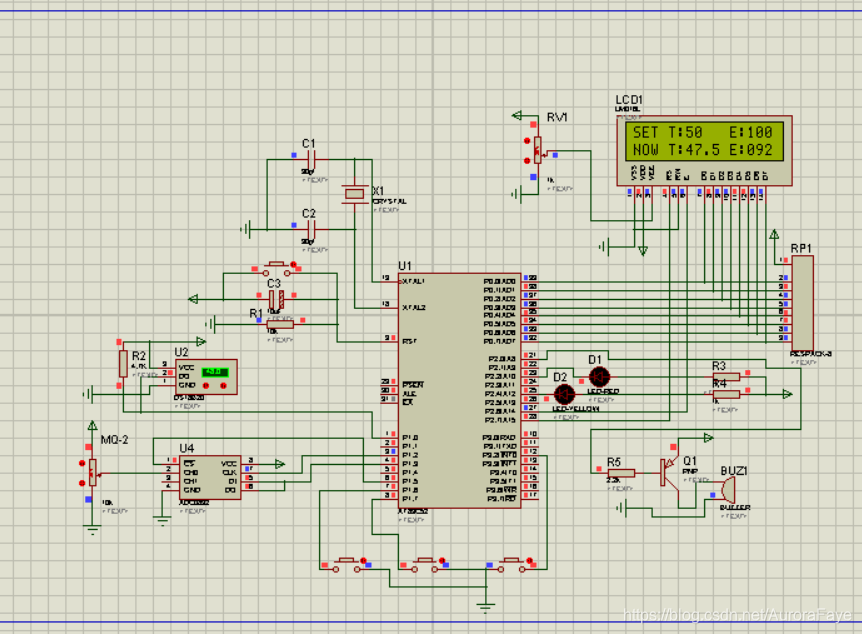Viewport: 862px width, 634px height.
Task: Select the MQ-2 gas sensor potentiometer
Action: tap(92, 472)
